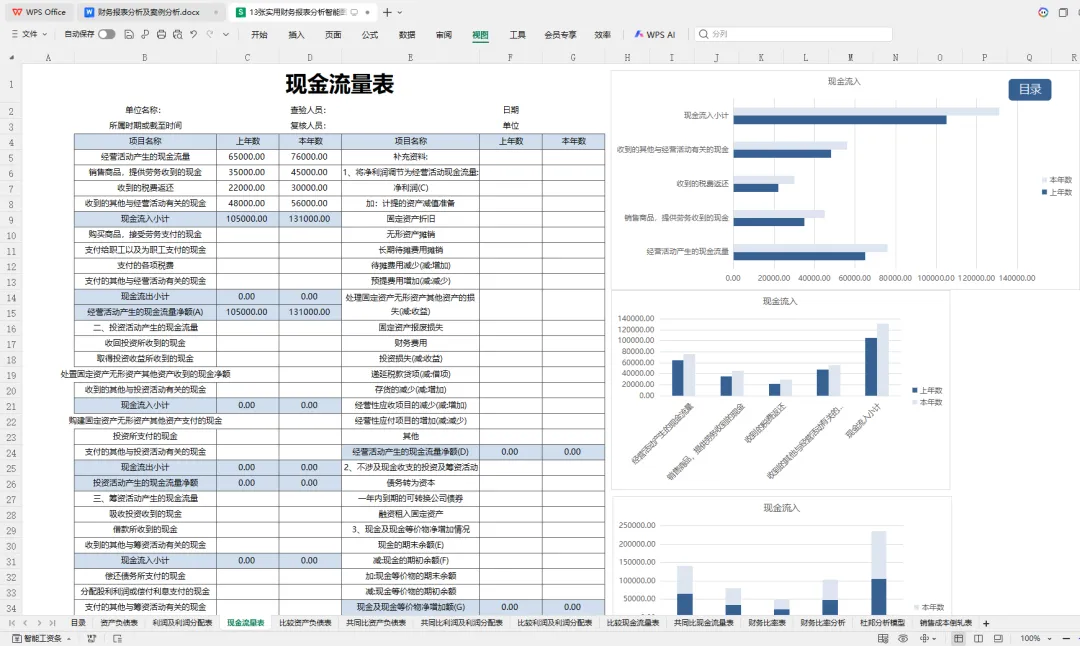Open the 开始 ribbon tab
The height and width of the screenshot is (646, 1080).
click(259, 34)
